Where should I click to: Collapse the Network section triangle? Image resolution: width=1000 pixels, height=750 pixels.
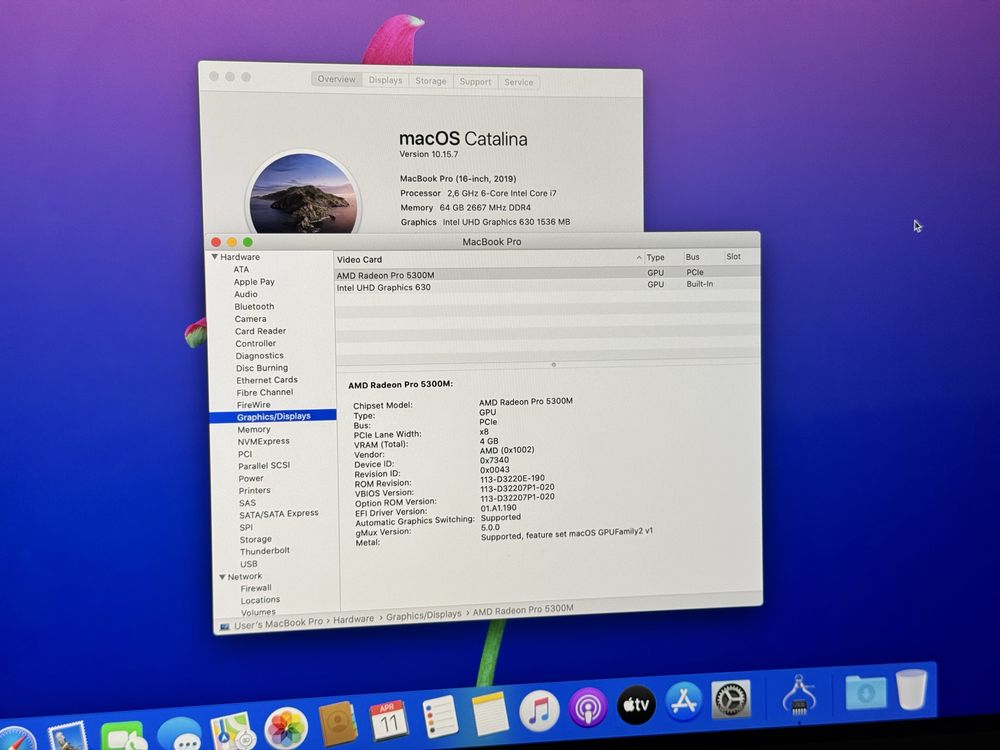tap(222, 577)
